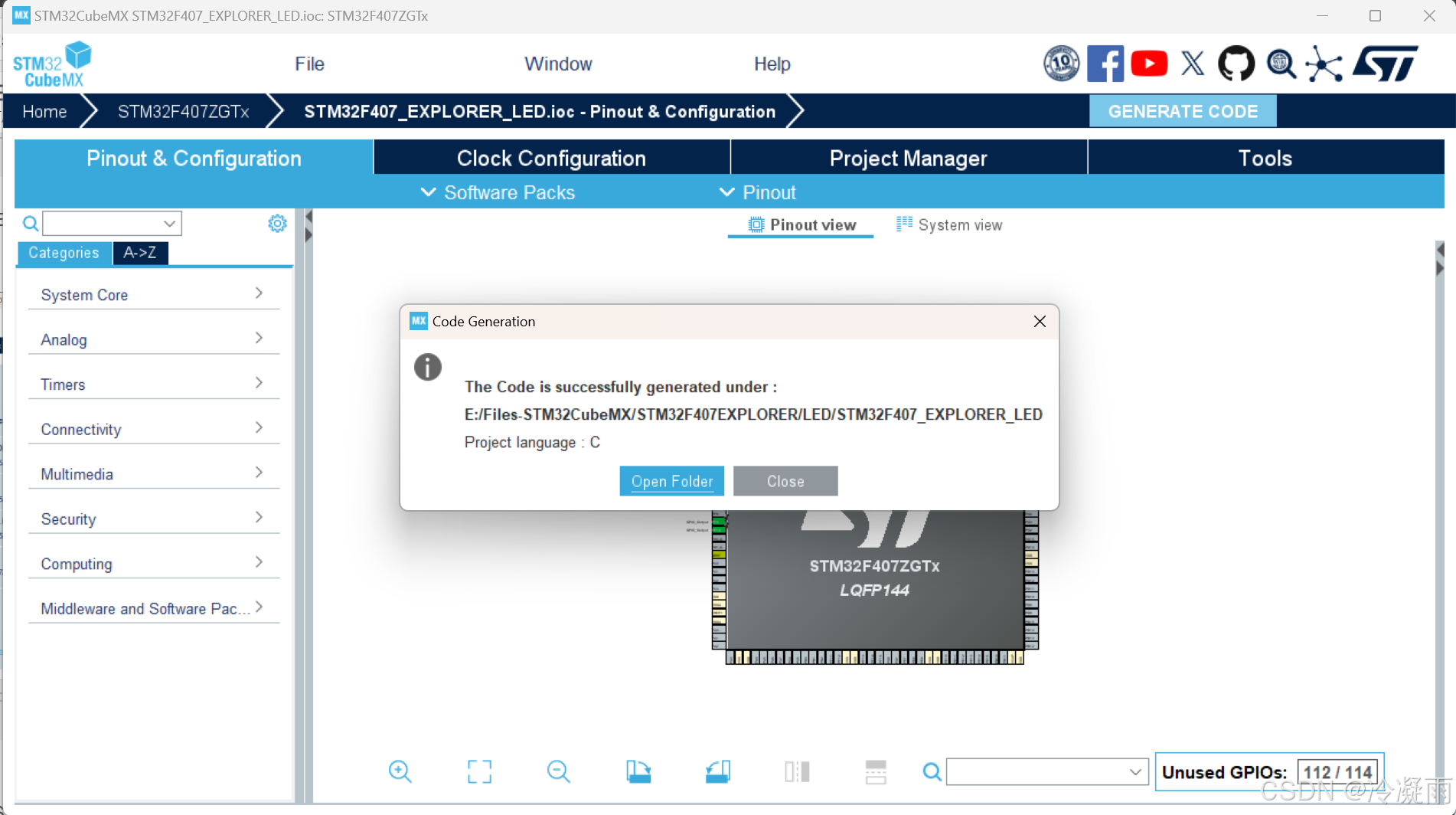Viewport: 1456px width, 815px height.
Task: Expand the Security category
Action: click(x=154, y=519)
